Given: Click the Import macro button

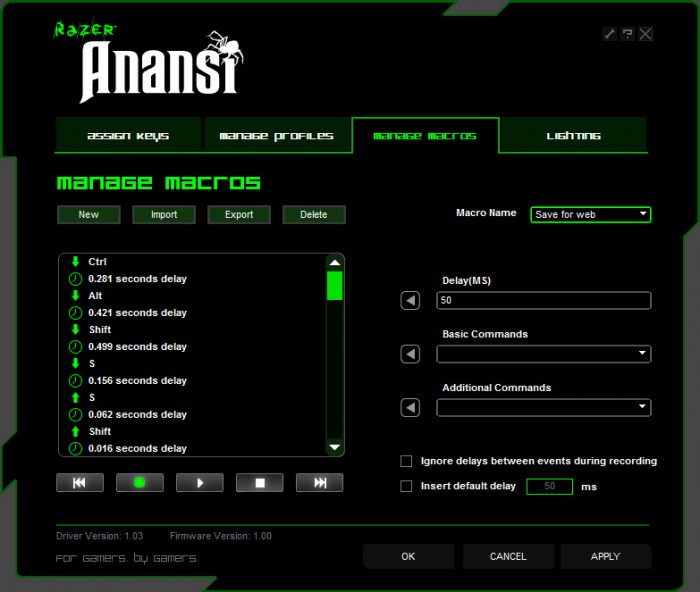Looking at the screenshot, I should [164, 214].
